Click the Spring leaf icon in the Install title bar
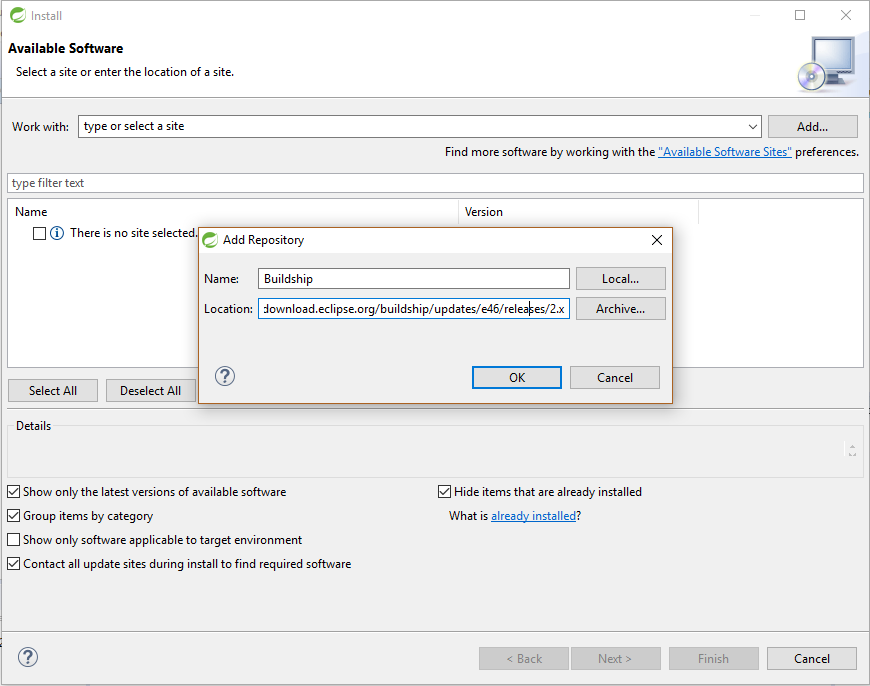 [x=18, y=16]
